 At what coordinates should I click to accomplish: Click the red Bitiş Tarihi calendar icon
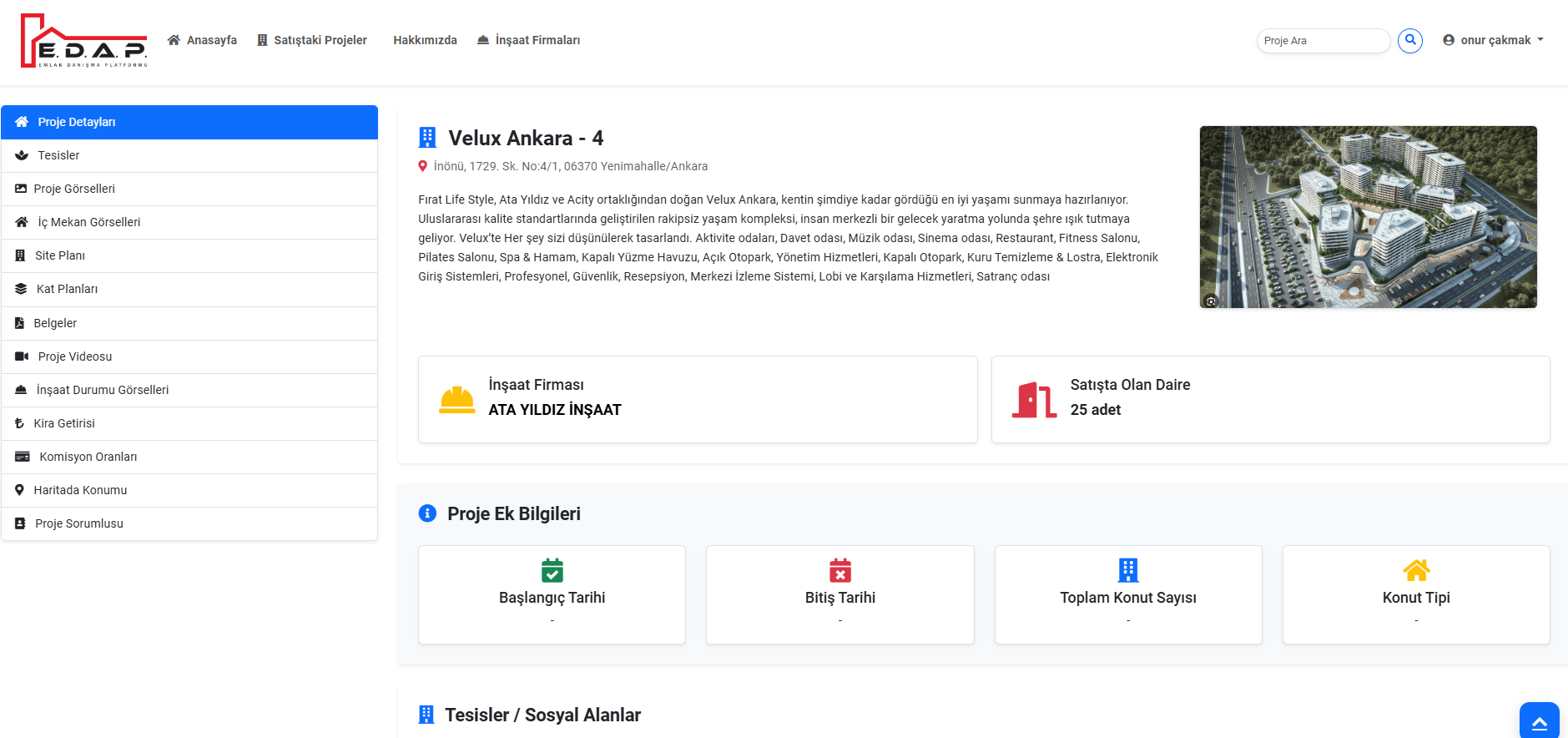pyautogui.click(x=839, y=570)
